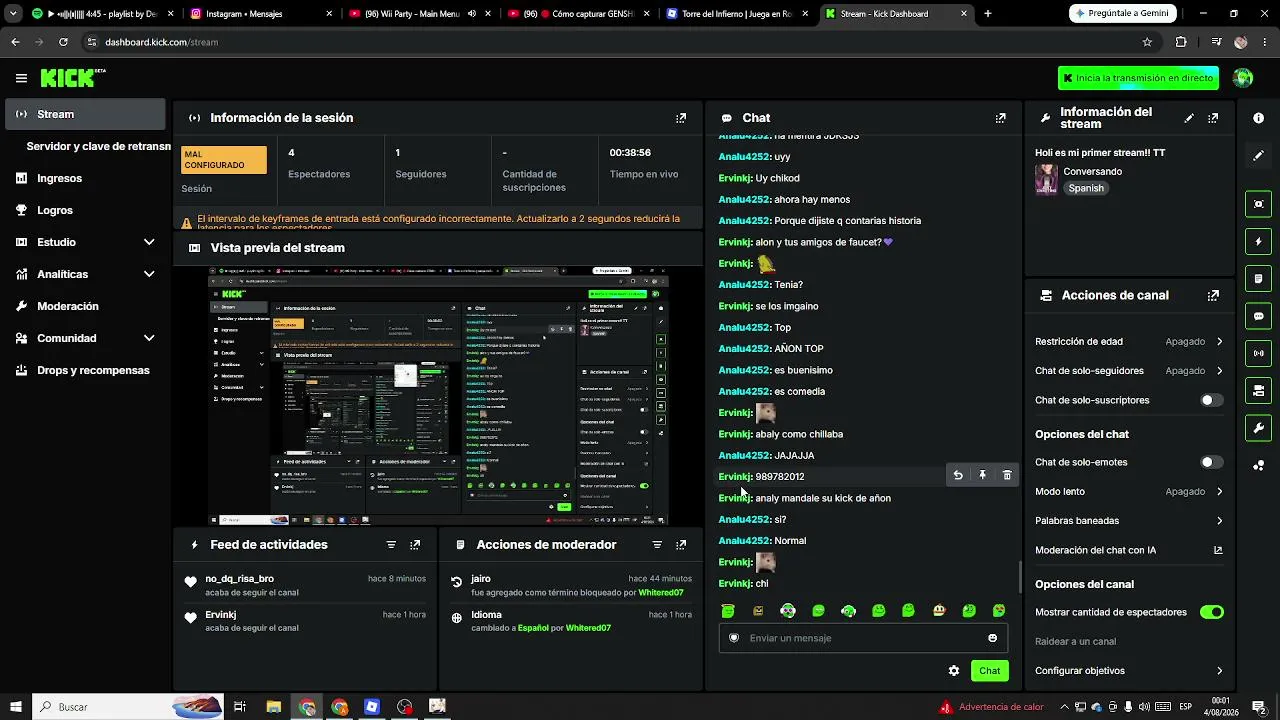Edit stream info with the pencil icon in panel header

tap(1189, 118)
